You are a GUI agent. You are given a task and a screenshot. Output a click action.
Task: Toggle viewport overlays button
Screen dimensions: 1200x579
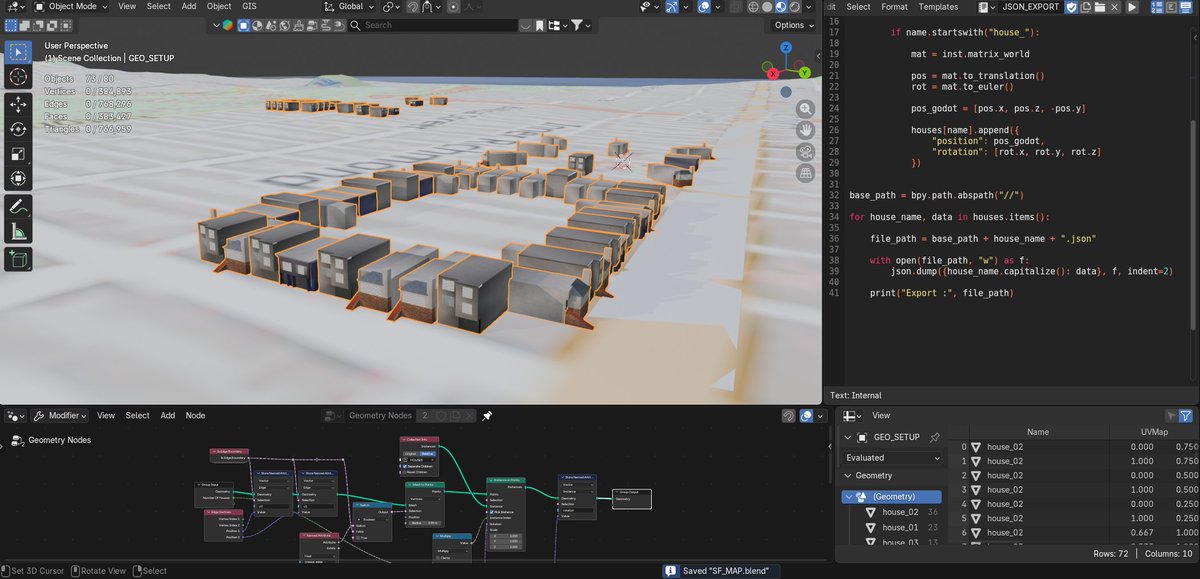click(704, 7)
